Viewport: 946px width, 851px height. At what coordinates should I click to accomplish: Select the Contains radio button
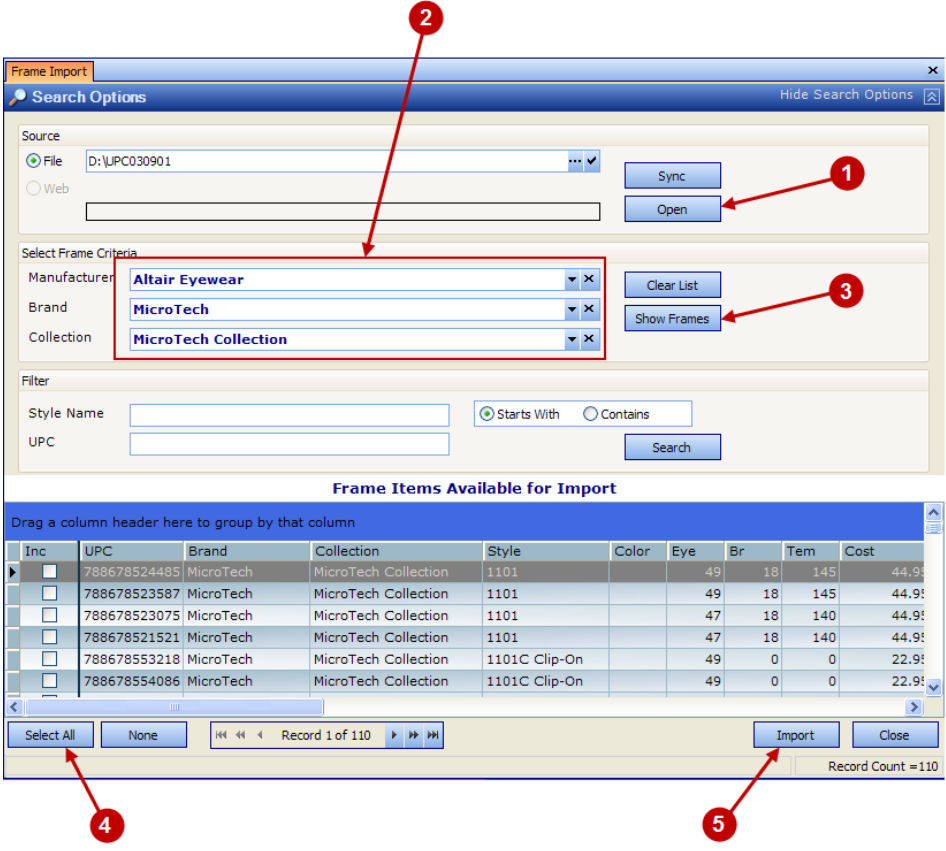point(591,413)
